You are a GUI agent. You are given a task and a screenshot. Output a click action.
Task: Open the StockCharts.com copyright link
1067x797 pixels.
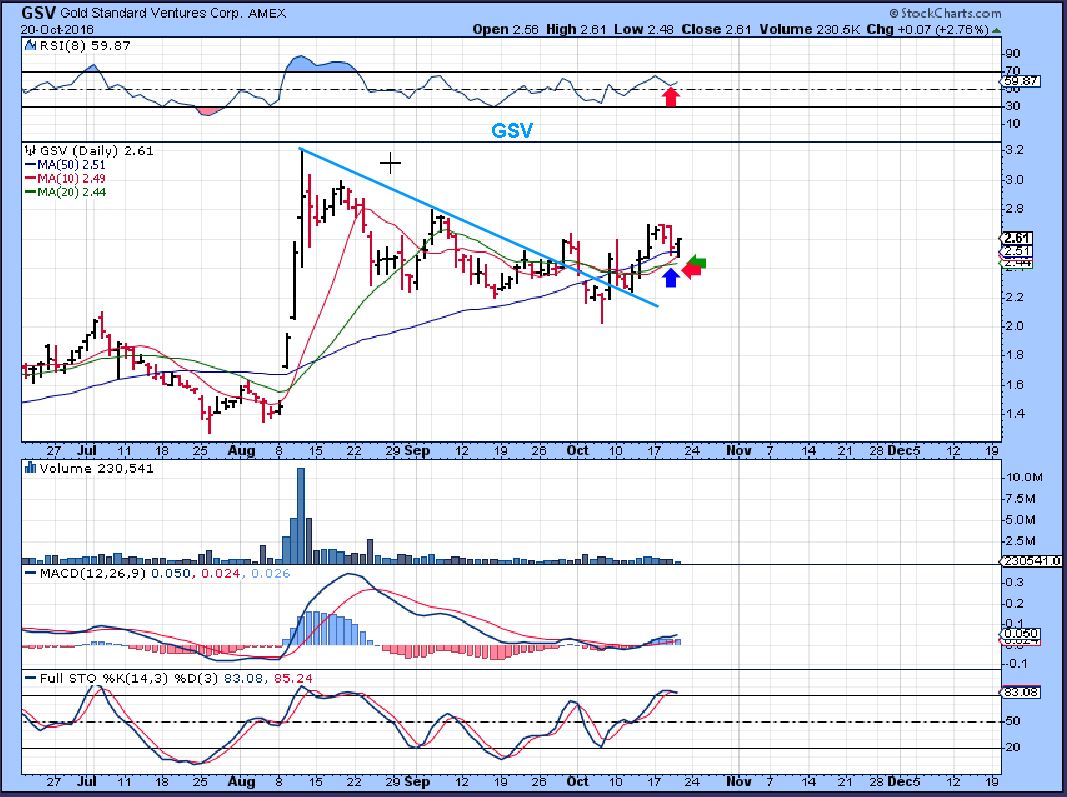(945, 14)
